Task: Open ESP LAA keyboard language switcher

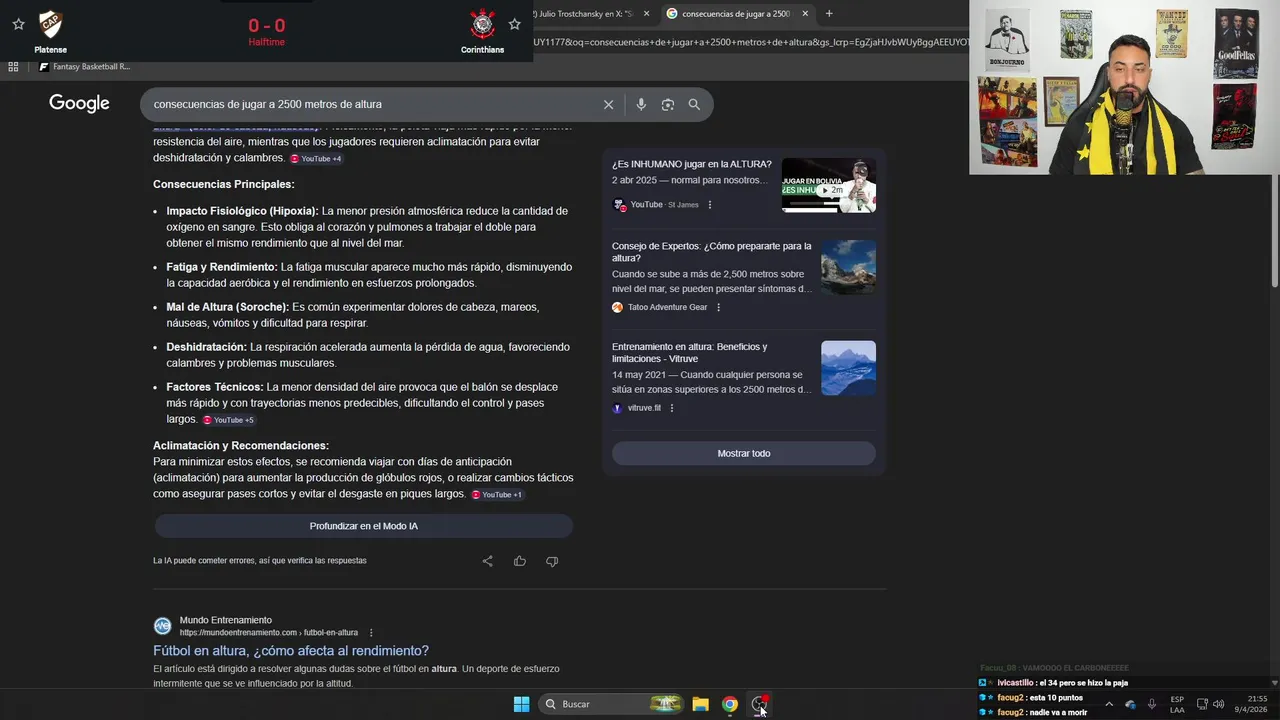Action: tap(1177, 704)
